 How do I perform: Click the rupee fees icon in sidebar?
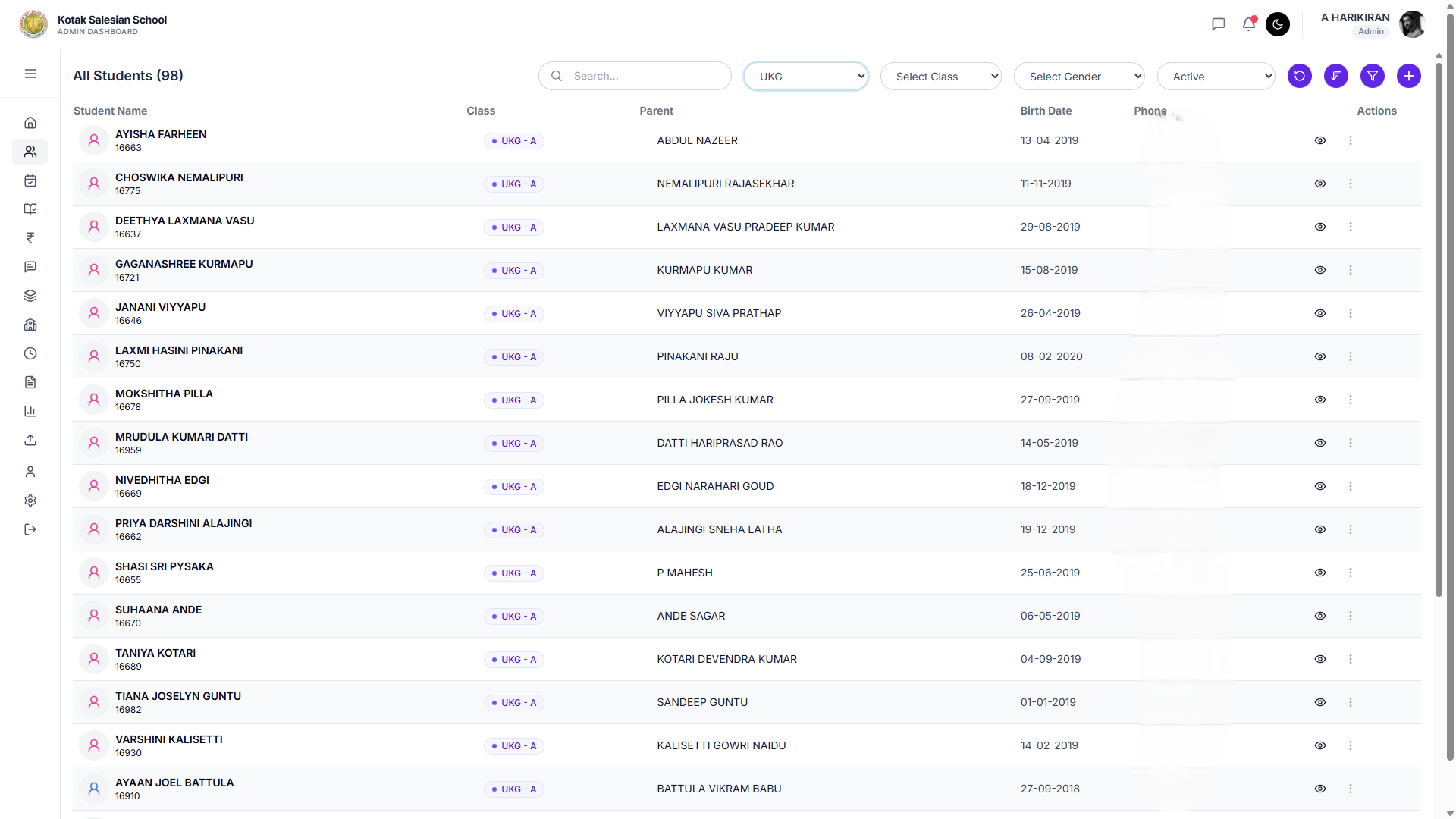pyautogui.click(x=30, y=238)
